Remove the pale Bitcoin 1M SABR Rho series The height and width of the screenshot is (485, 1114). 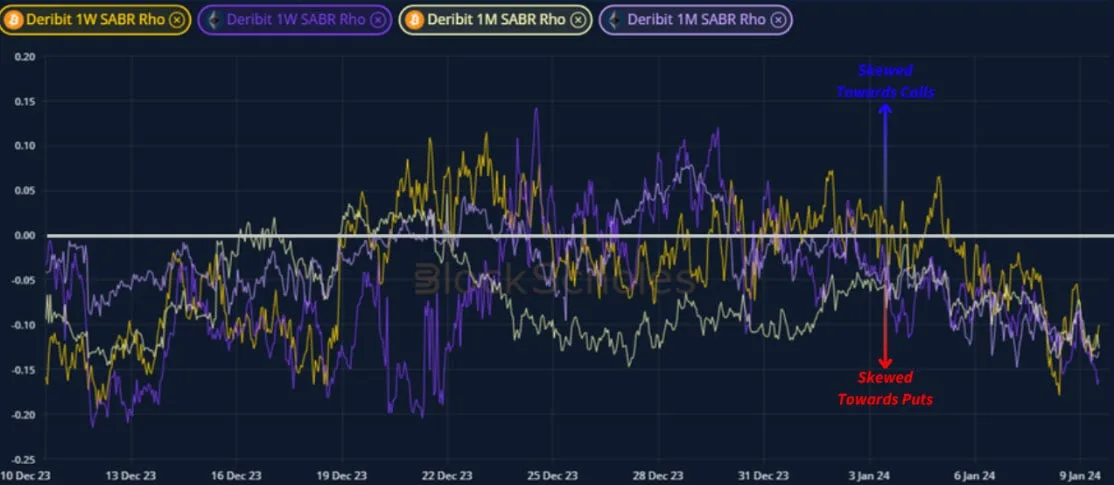coord(578,20)
